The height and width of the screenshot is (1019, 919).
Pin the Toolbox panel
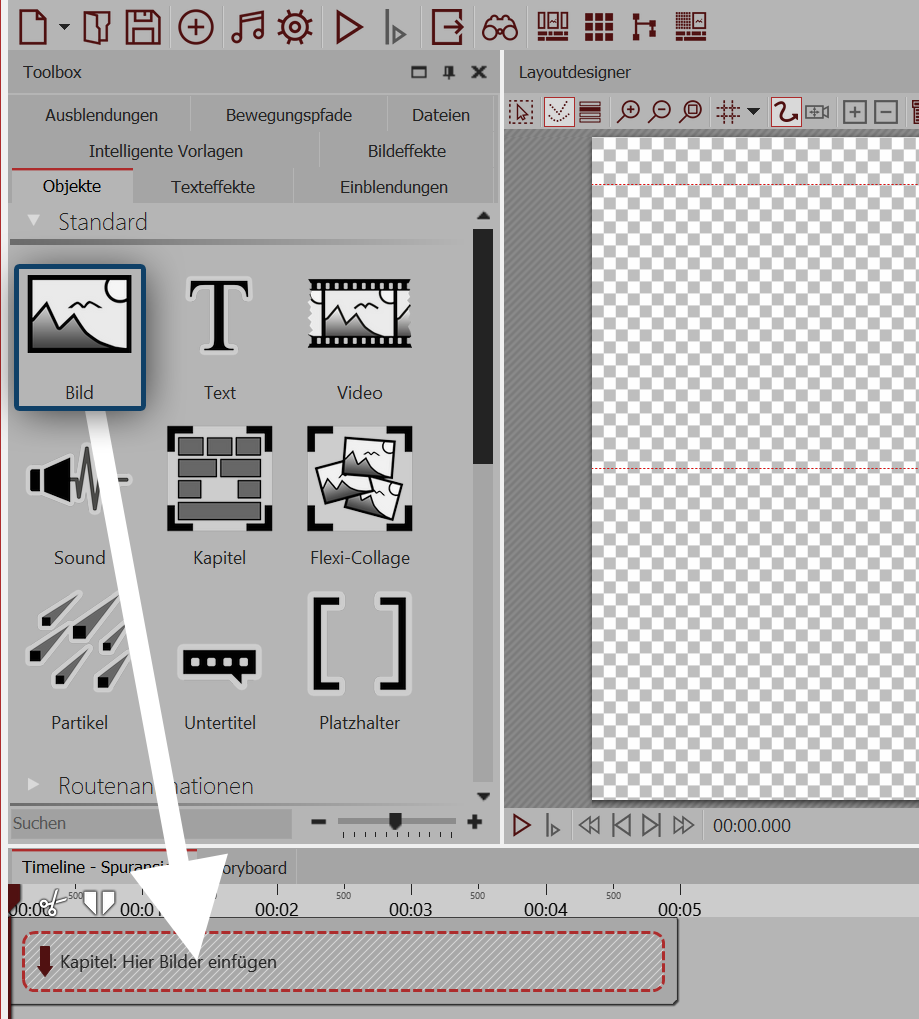[449, 72]
